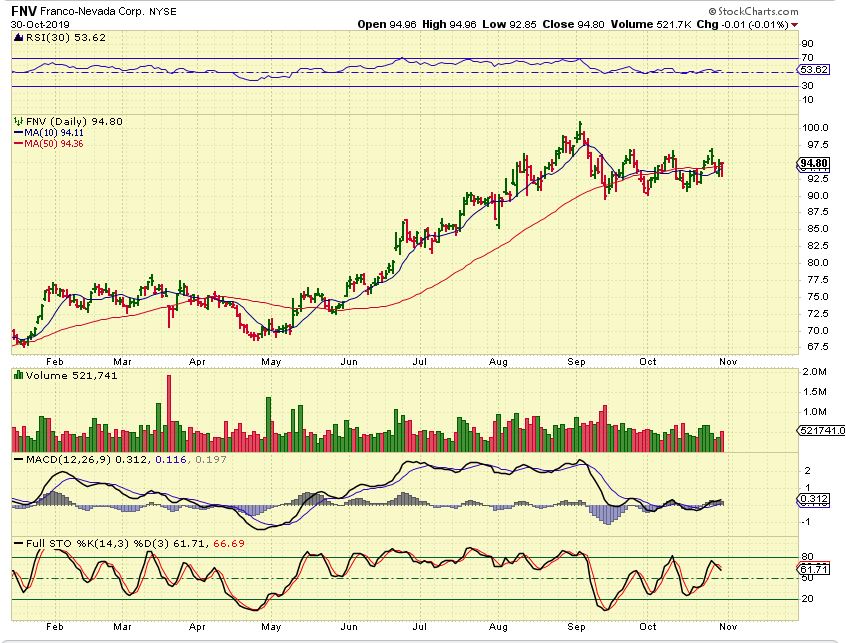Click the red MA(50) legend line swatch

[18, 143]
